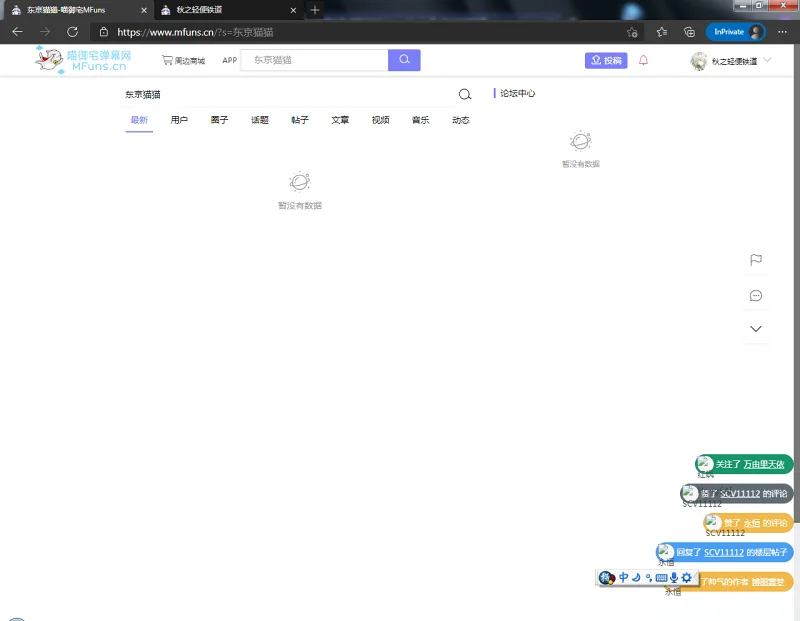Click the 论坛中心 sidebar heading
Image resolution: width=800 pixels, height=621 pixels.
pyautogui.click(x=517, y=93)
